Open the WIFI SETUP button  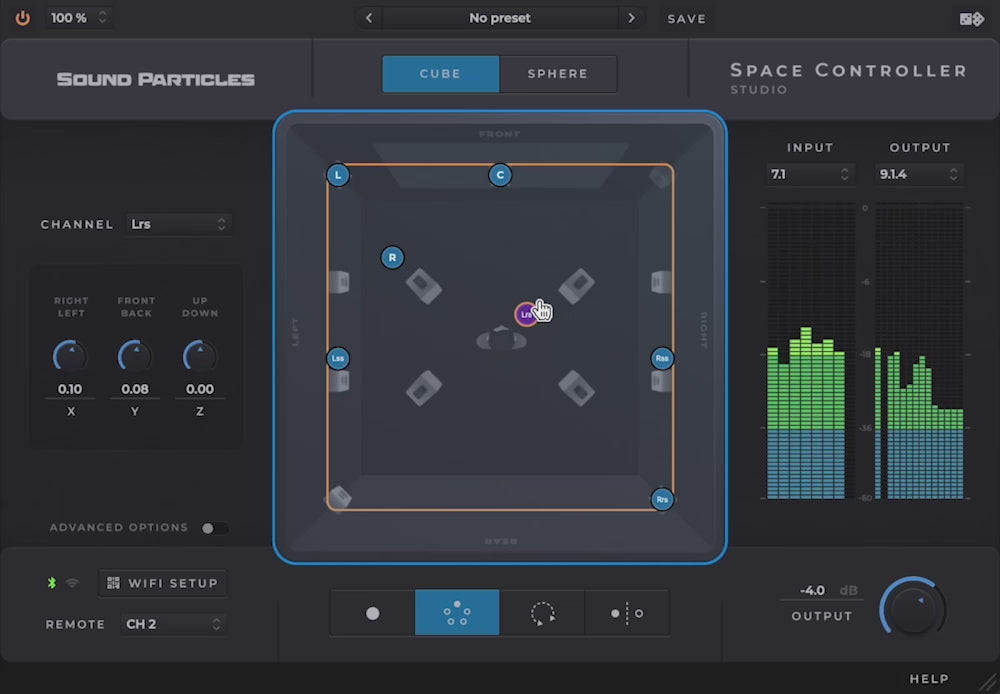coord(163,583)
